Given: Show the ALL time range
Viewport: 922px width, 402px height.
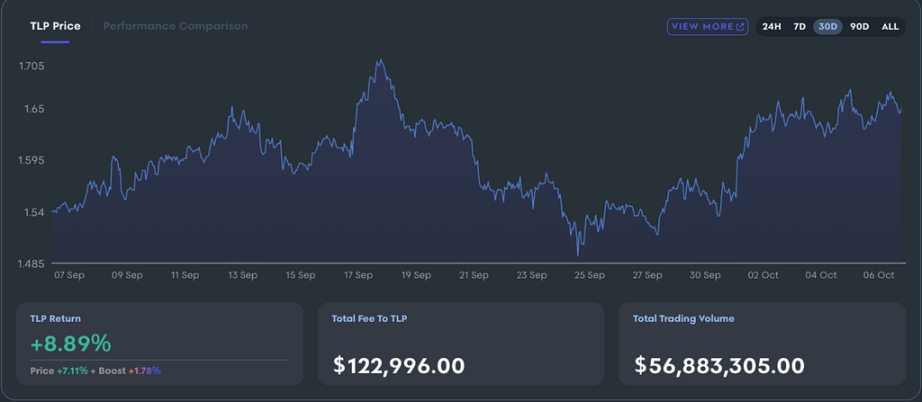Looking at the screenshot, I should click(x=890, y=27).
